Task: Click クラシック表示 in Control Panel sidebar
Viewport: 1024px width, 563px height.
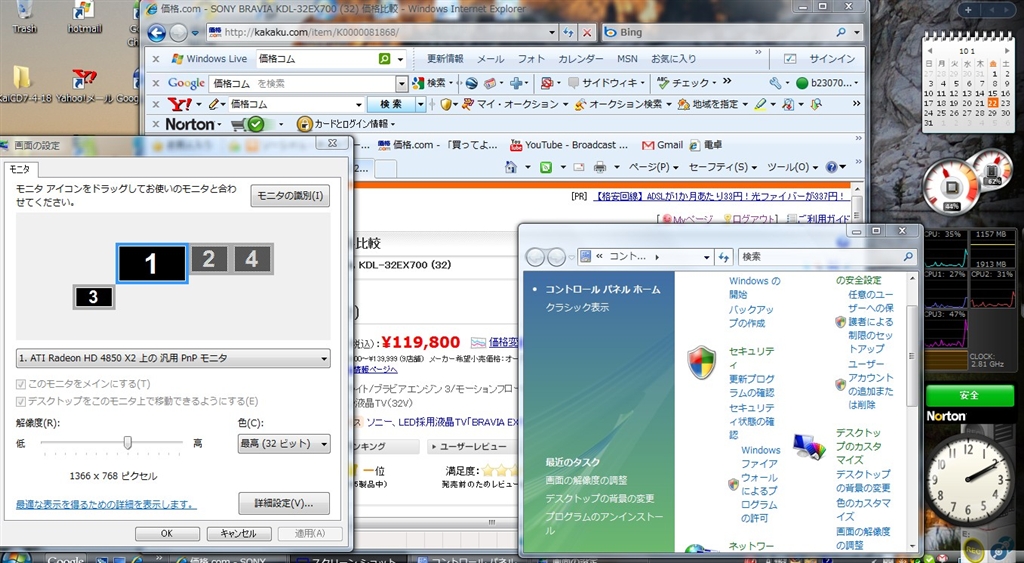Action: click(577, 308)
